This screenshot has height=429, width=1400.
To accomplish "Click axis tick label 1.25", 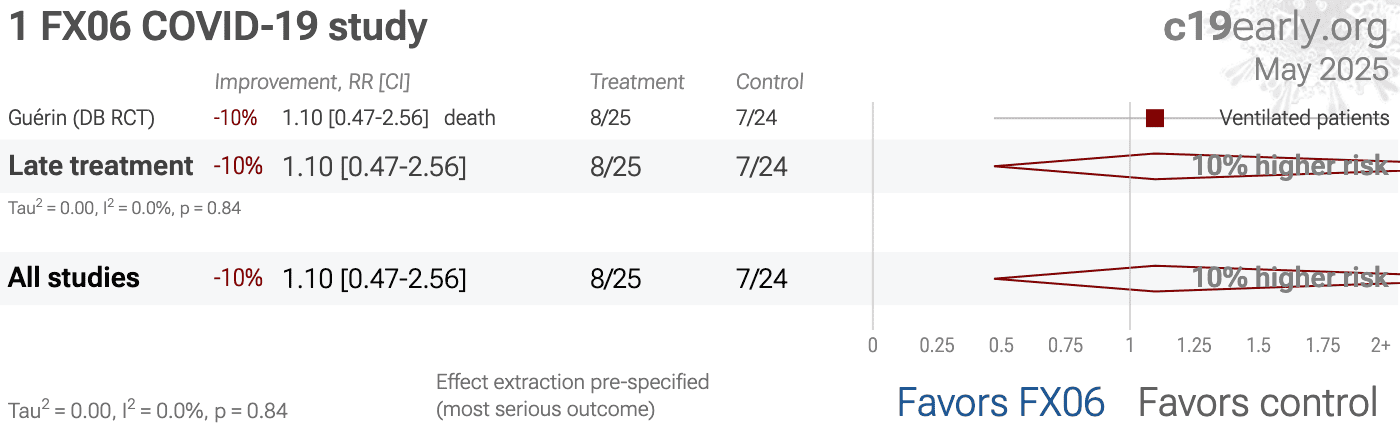I will [x=1194, y=346].
